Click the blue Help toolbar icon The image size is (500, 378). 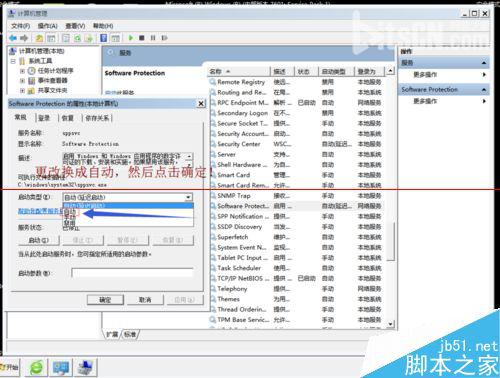[x=104, y=38]
